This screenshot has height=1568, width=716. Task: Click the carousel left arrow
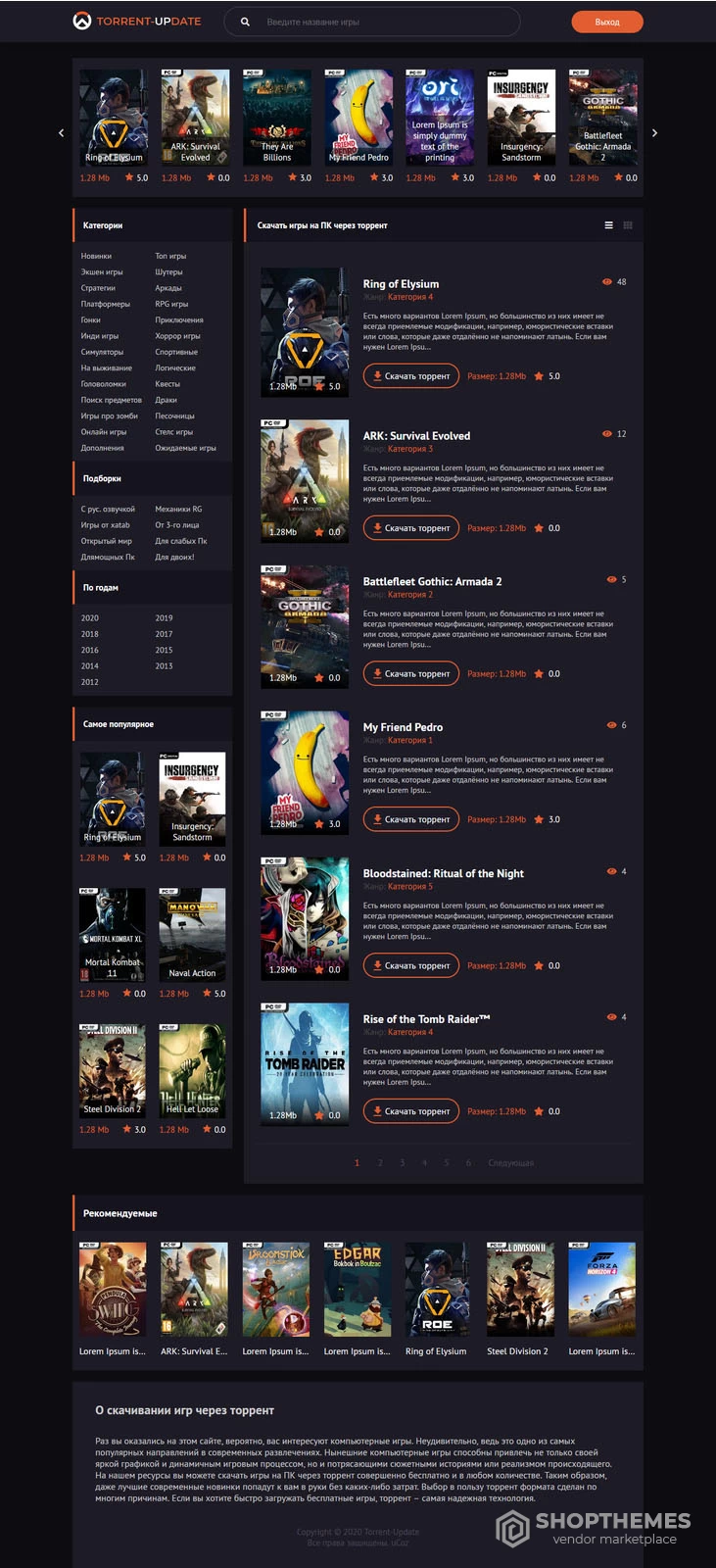tap(61, 132)
